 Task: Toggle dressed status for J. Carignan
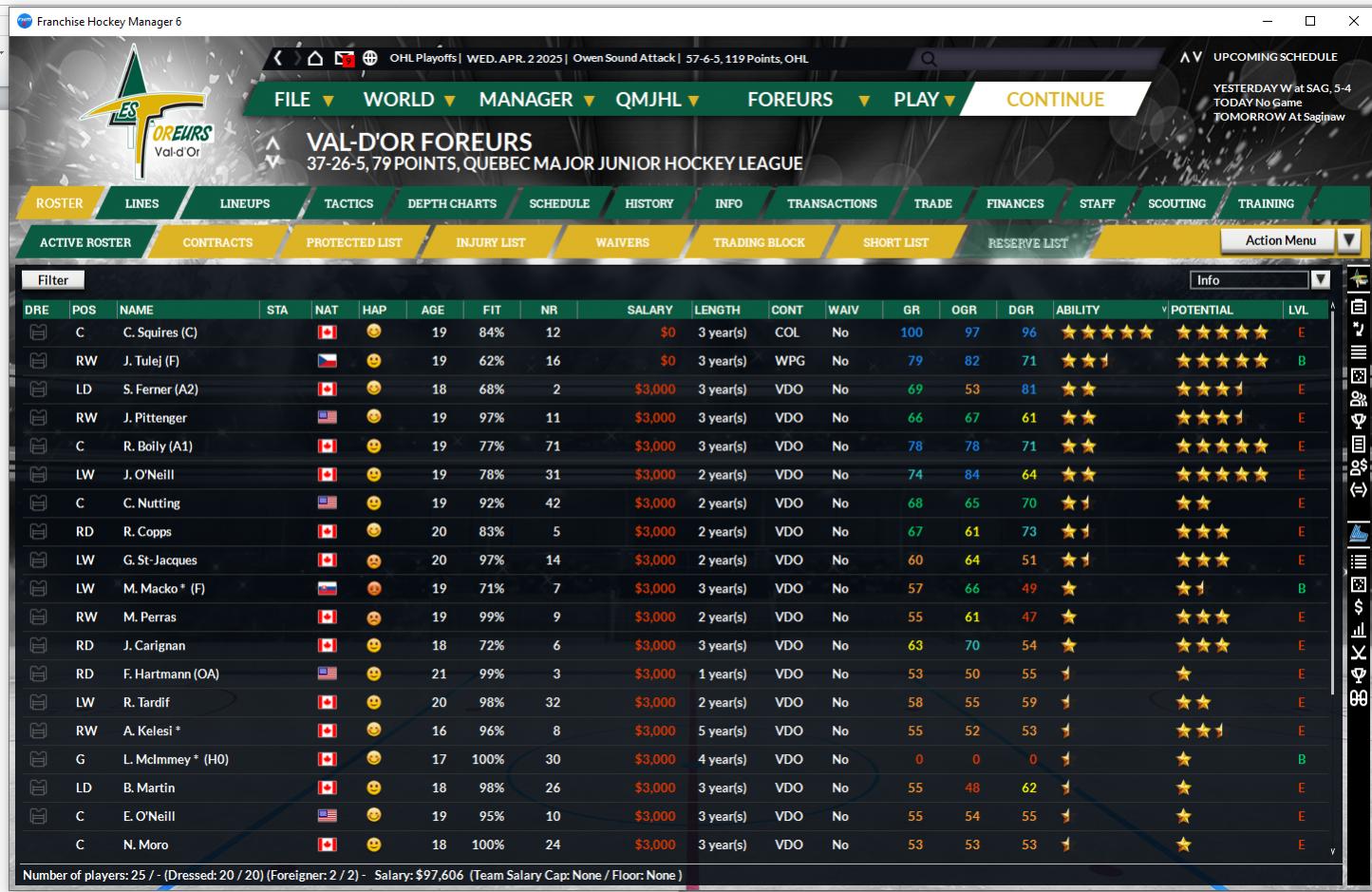38,646
